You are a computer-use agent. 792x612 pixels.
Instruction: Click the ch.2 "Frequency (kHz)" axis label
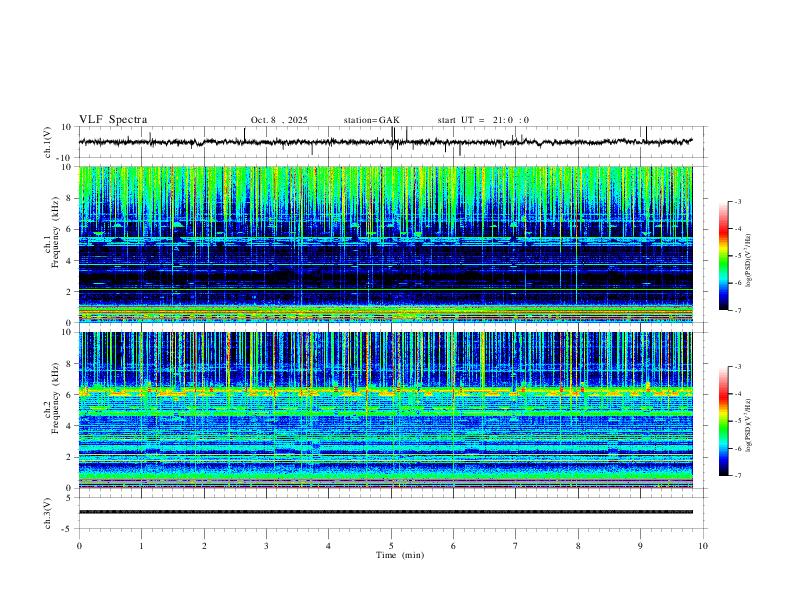coord(56,398)
